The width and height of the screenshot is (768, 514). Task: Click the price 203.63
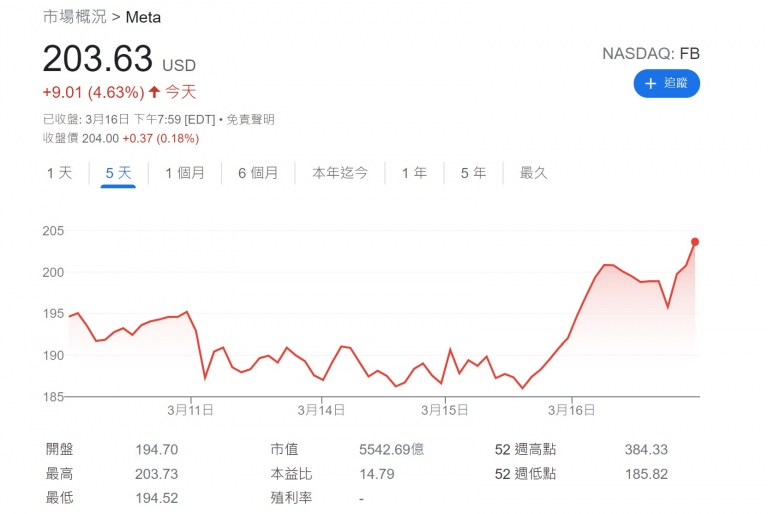coord(98,59)
